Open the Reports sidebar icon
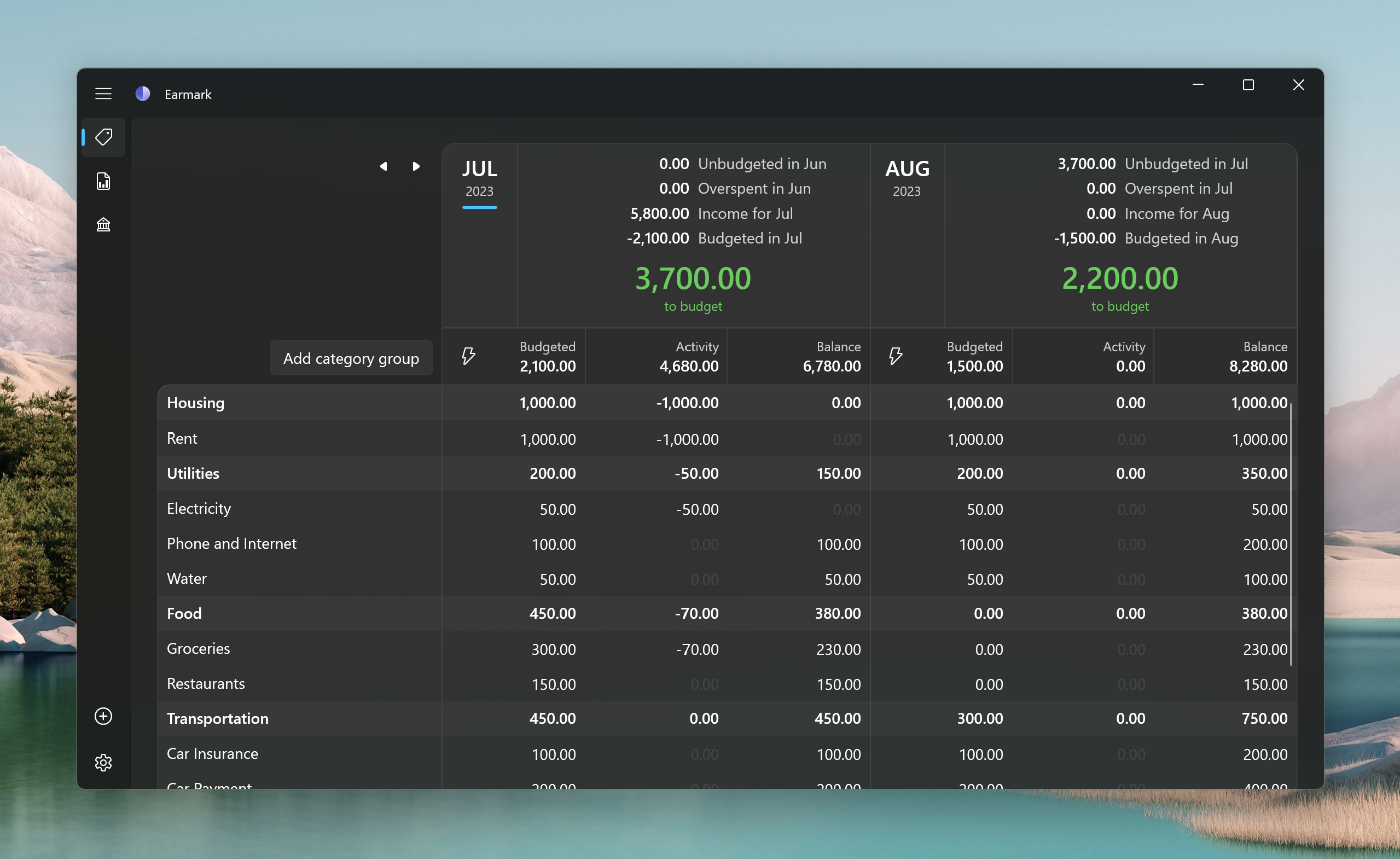1400x859 pixels. (x=103, y=181)
